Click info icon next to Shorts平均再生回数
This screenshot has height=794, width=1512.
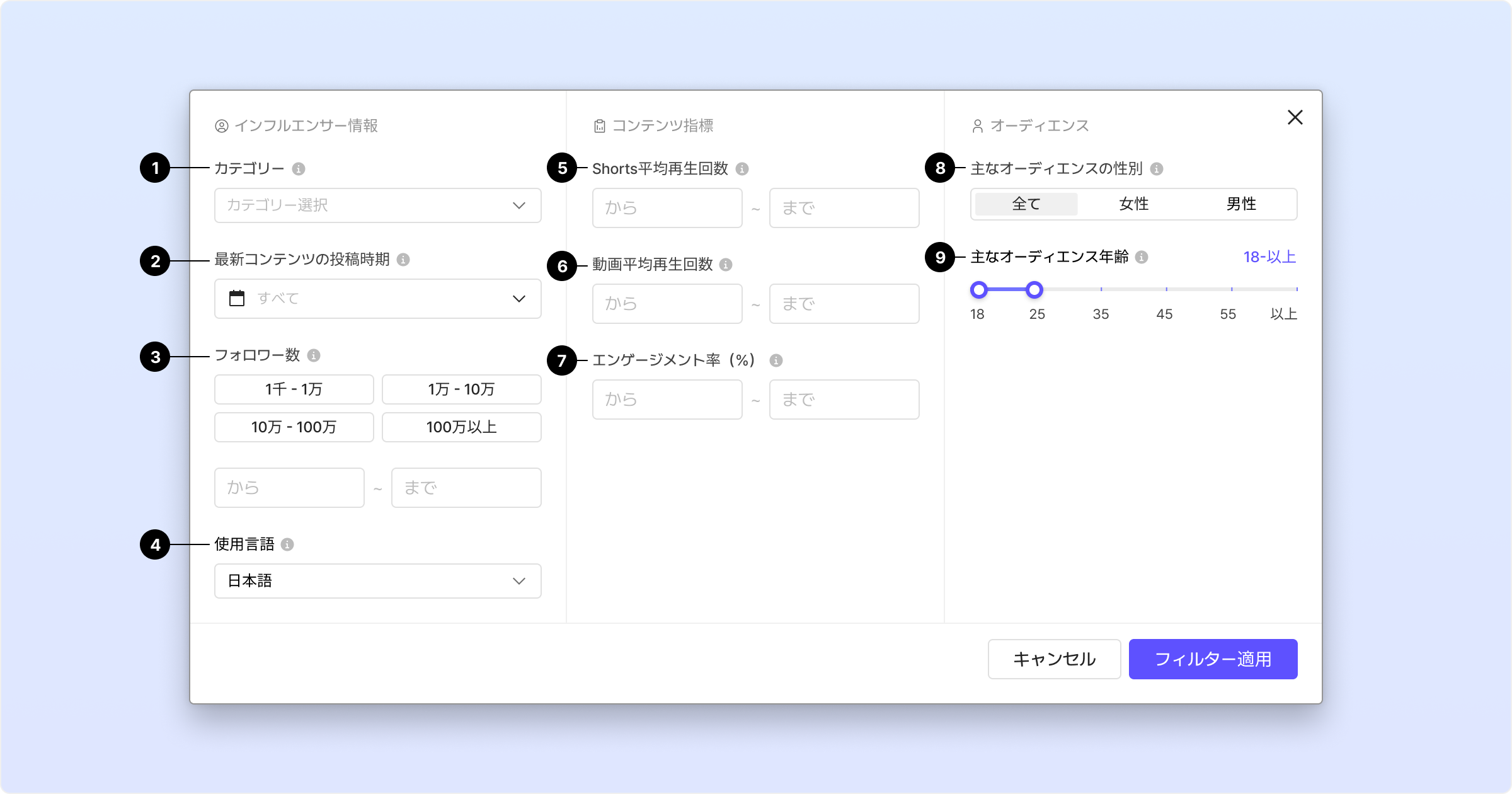click(742, 169)
